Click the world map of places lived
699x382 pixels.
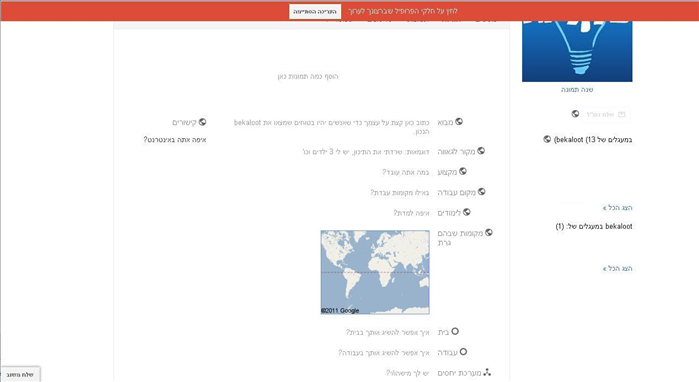375,272
